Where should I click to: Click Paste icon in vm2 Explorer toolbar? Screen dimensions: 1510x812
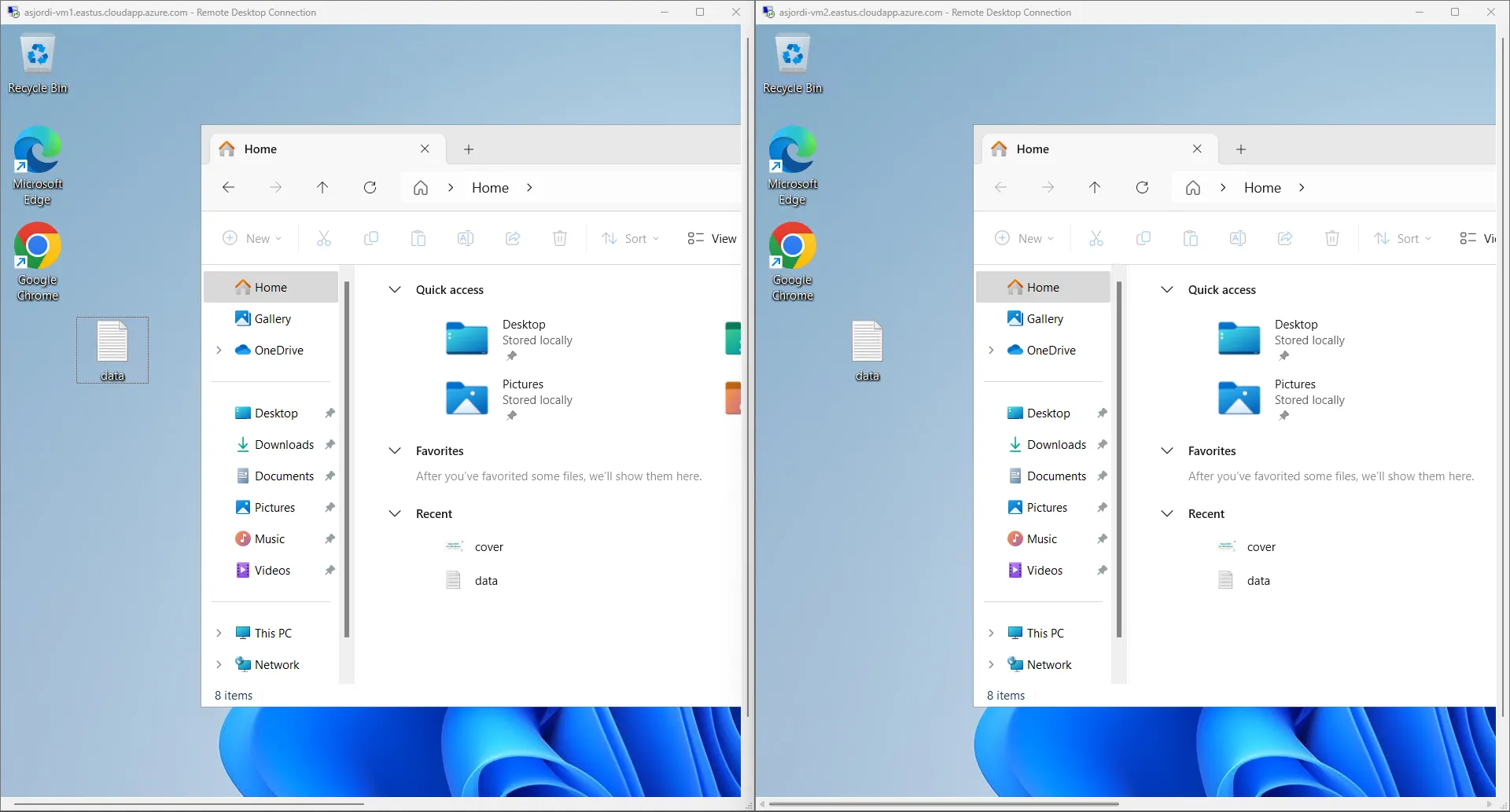1191,238
